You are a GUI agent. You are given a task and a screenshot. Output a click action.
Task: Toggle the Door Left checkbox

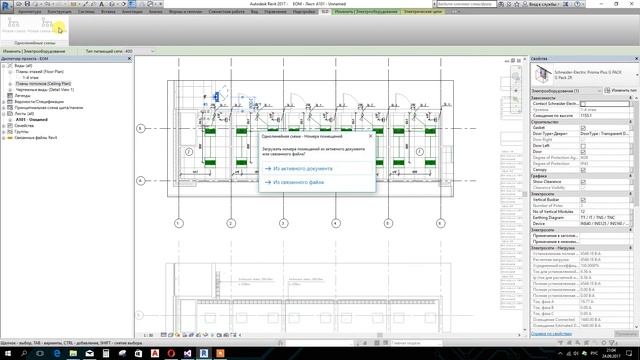click(583, 146)
